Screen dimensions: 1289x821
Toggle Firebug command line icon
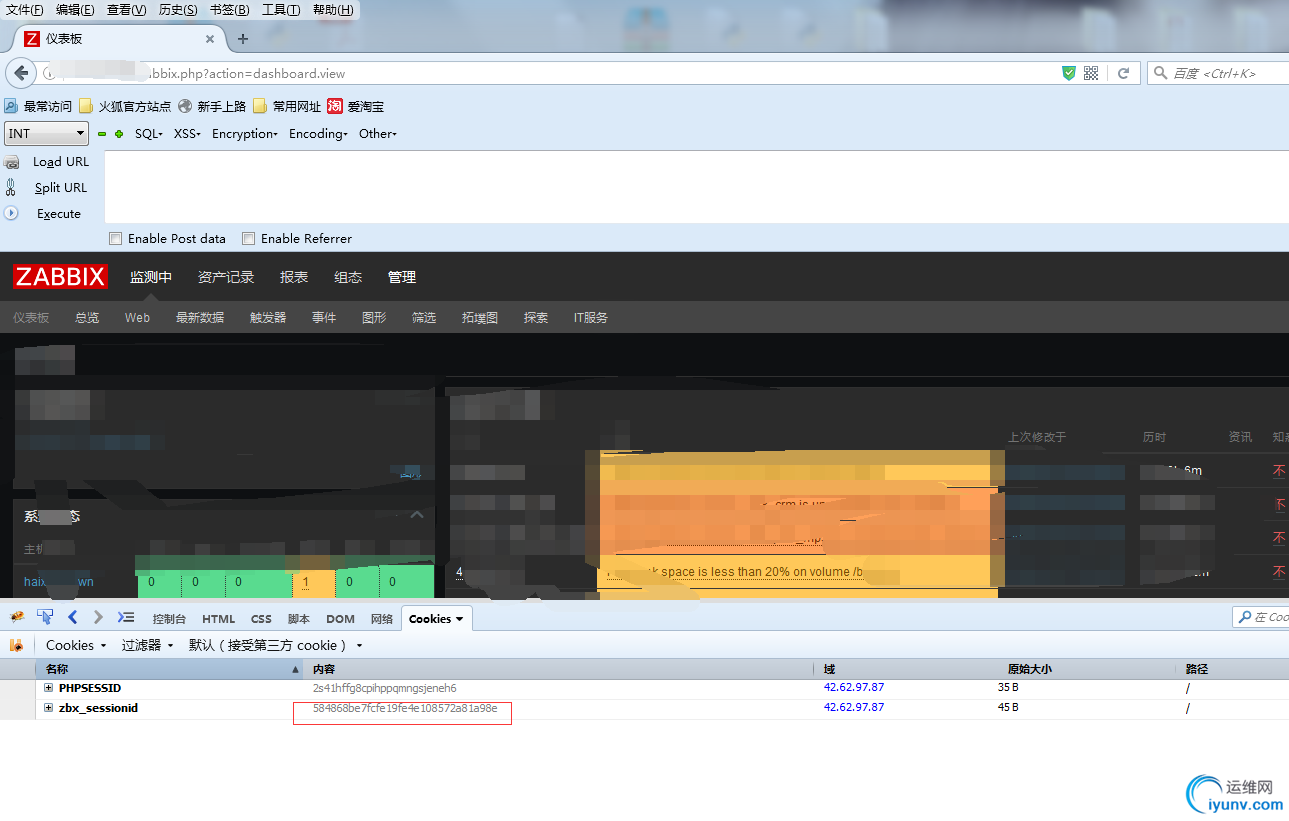(126, 617)
